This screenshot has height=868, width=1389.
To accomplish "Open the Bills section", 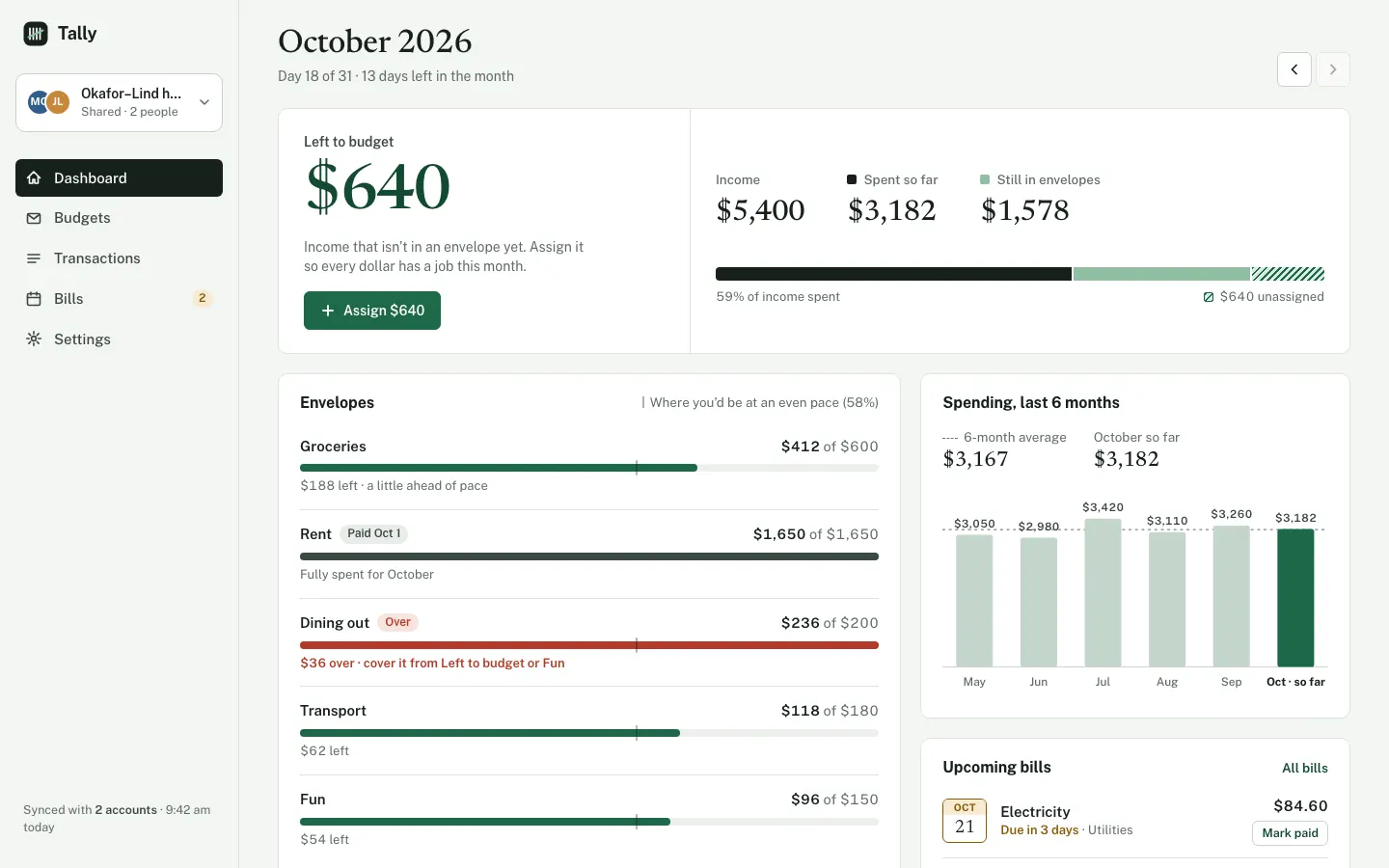I will 119,299.
